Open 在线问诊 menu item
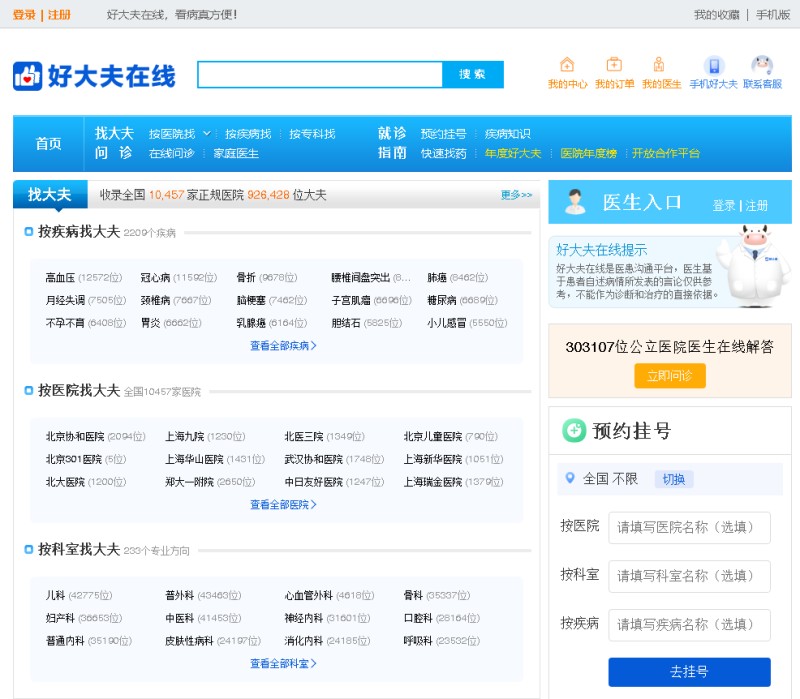Viewport: 800px width, 699px height. pyautogui.click(x=171, y=153)
